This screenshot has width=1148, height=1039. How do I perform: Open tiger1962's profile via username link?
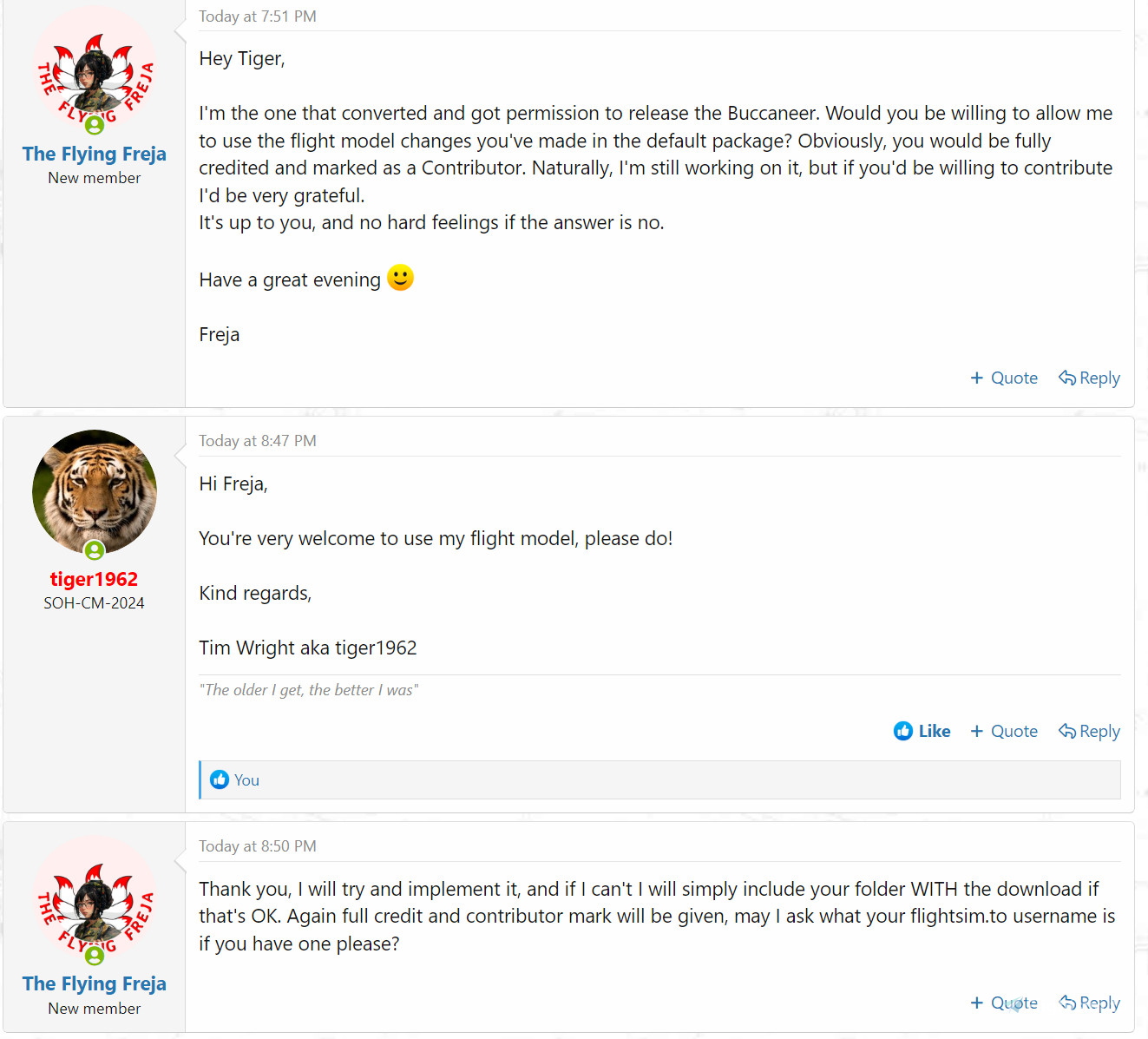click(94, 579)
